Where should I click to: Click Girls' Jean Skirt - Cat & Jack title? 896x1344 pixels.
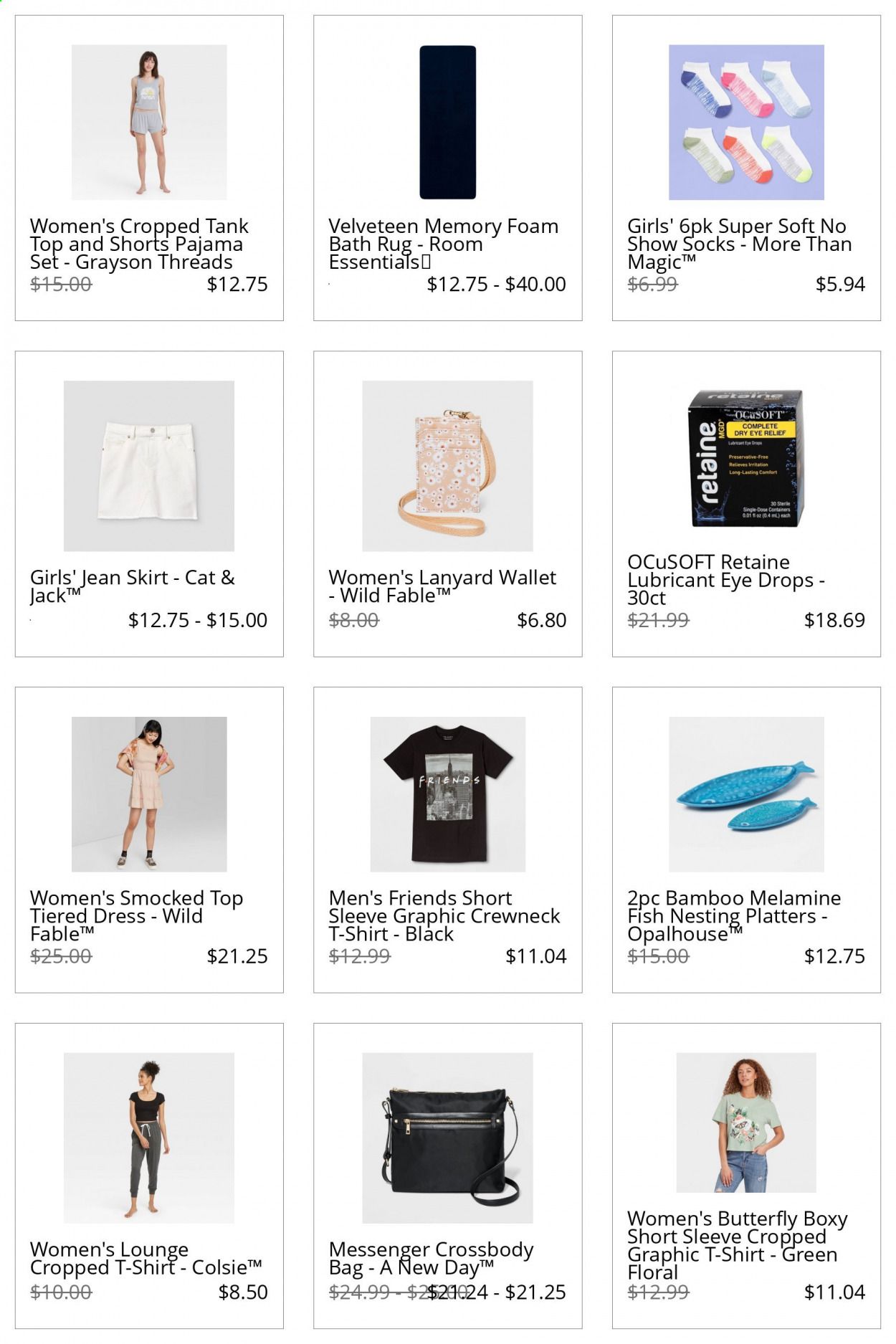coord(133,586)
